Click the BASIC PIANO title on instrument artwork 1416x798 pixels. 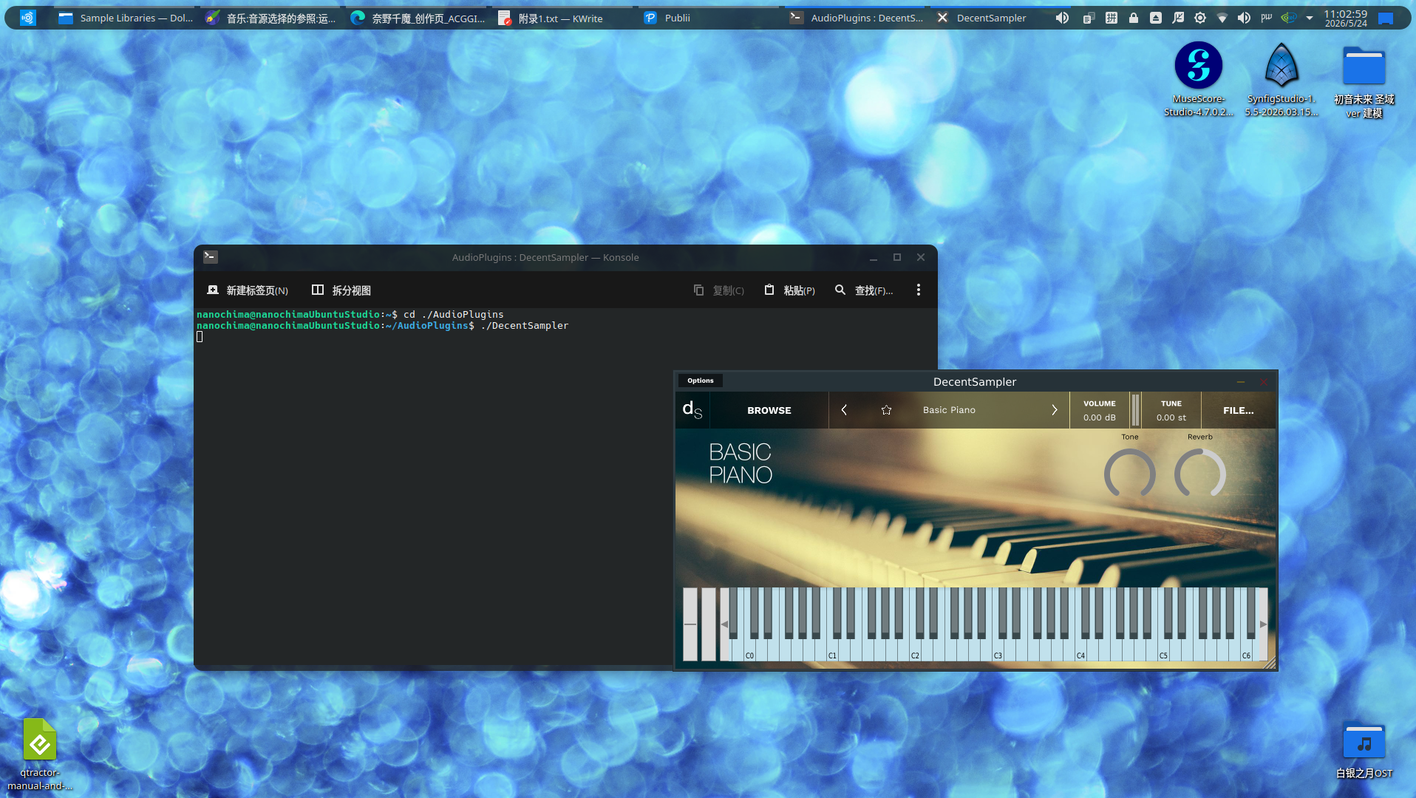(740, 463)
